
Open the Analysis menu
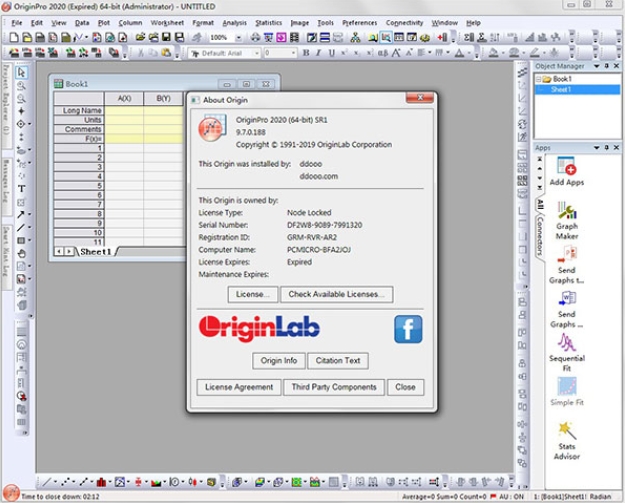(x=234, y=22)
